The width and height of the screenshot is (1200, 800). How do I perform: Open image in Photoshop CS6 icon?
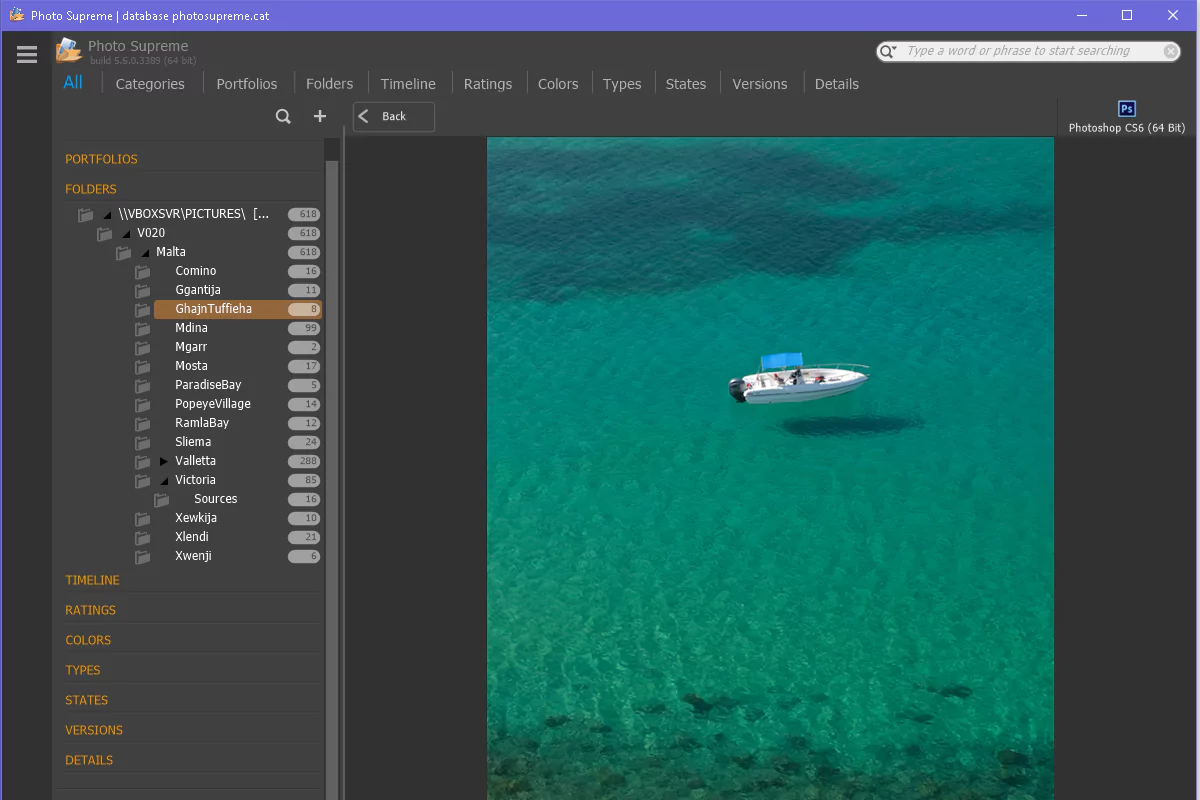(x=1126, y=110)
